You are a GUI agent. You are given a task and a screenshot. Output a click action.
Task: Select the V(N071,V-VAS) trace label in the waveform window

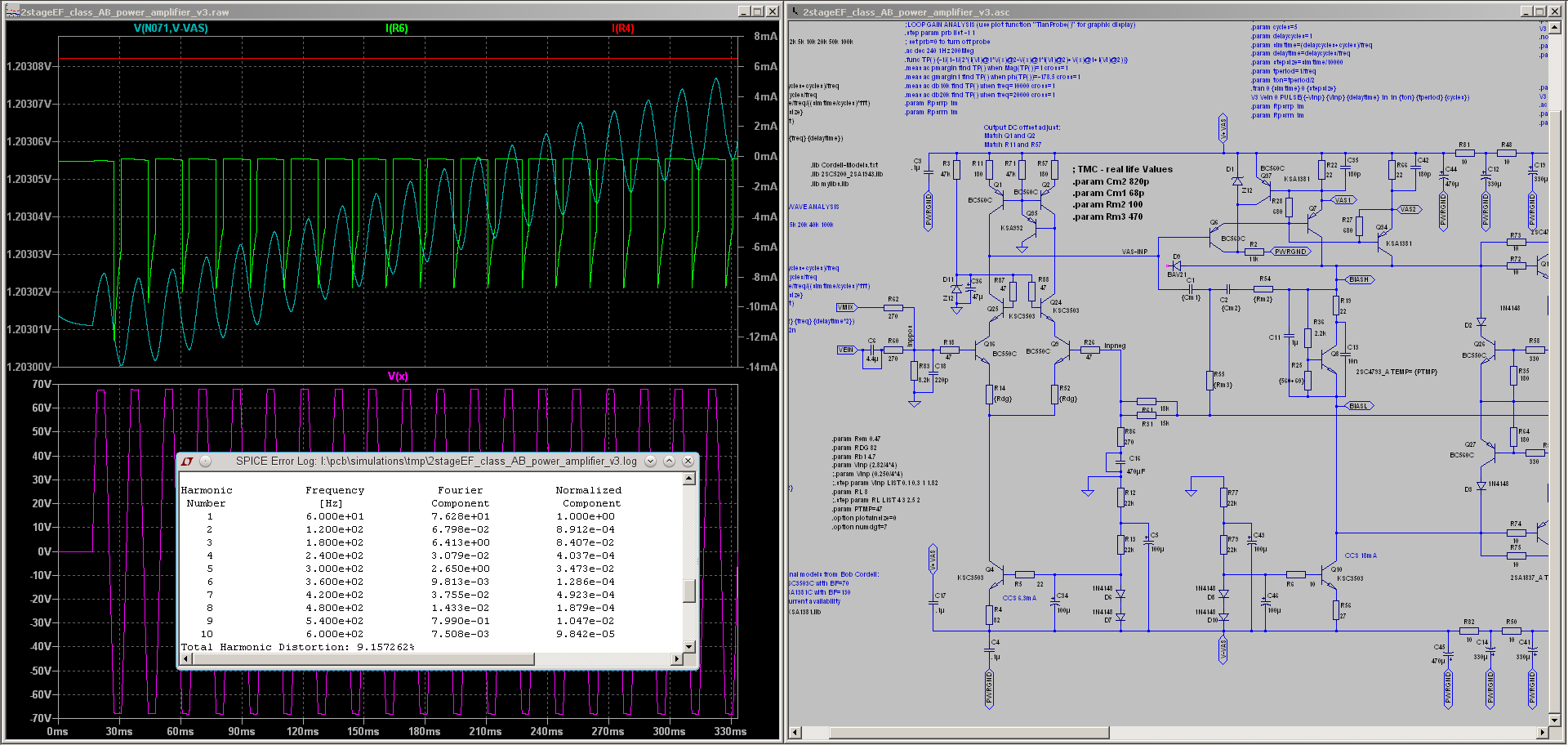point(171,29)
